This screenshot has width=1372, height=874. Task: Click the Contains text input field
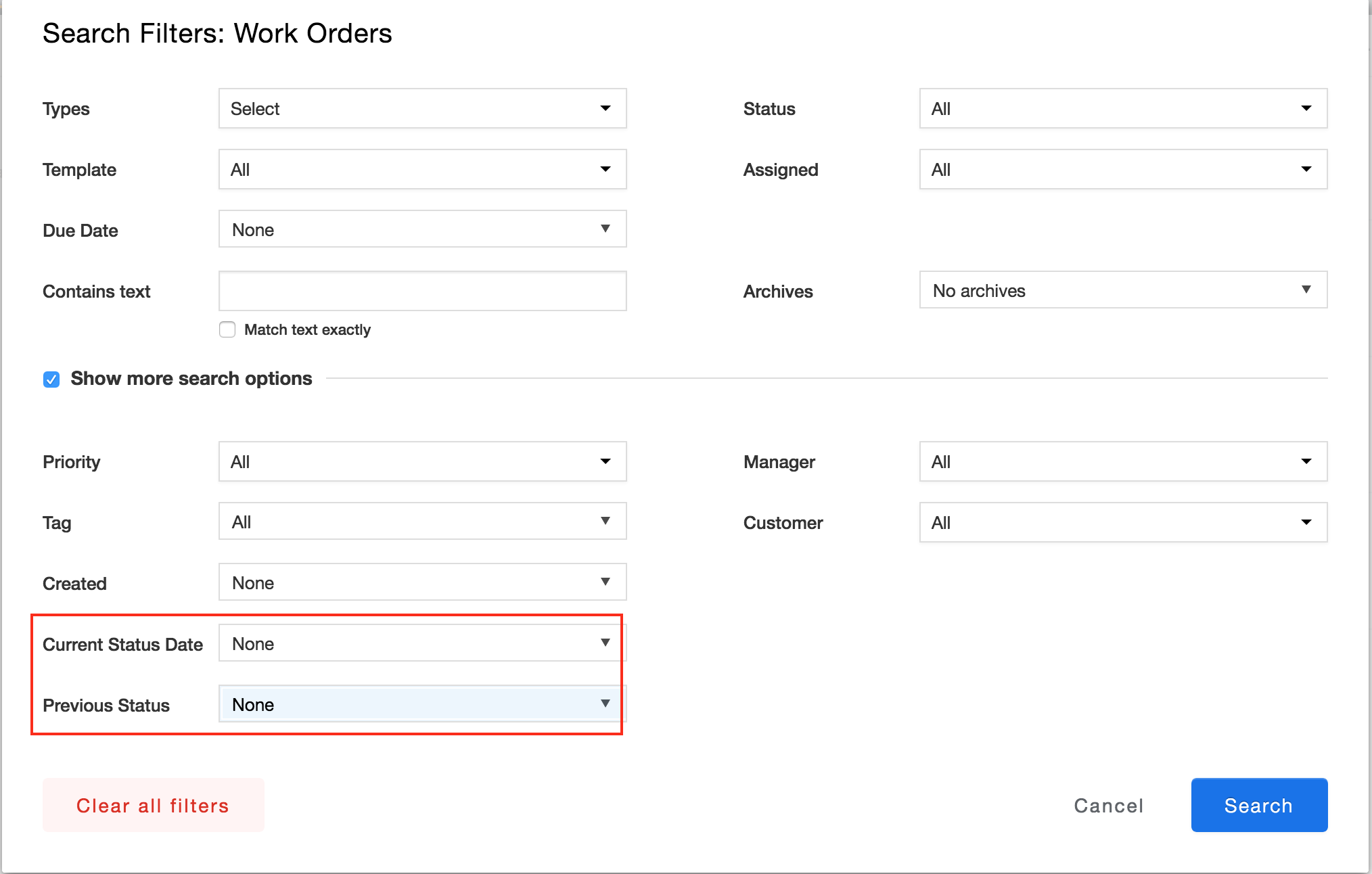[x=422, y=291]
